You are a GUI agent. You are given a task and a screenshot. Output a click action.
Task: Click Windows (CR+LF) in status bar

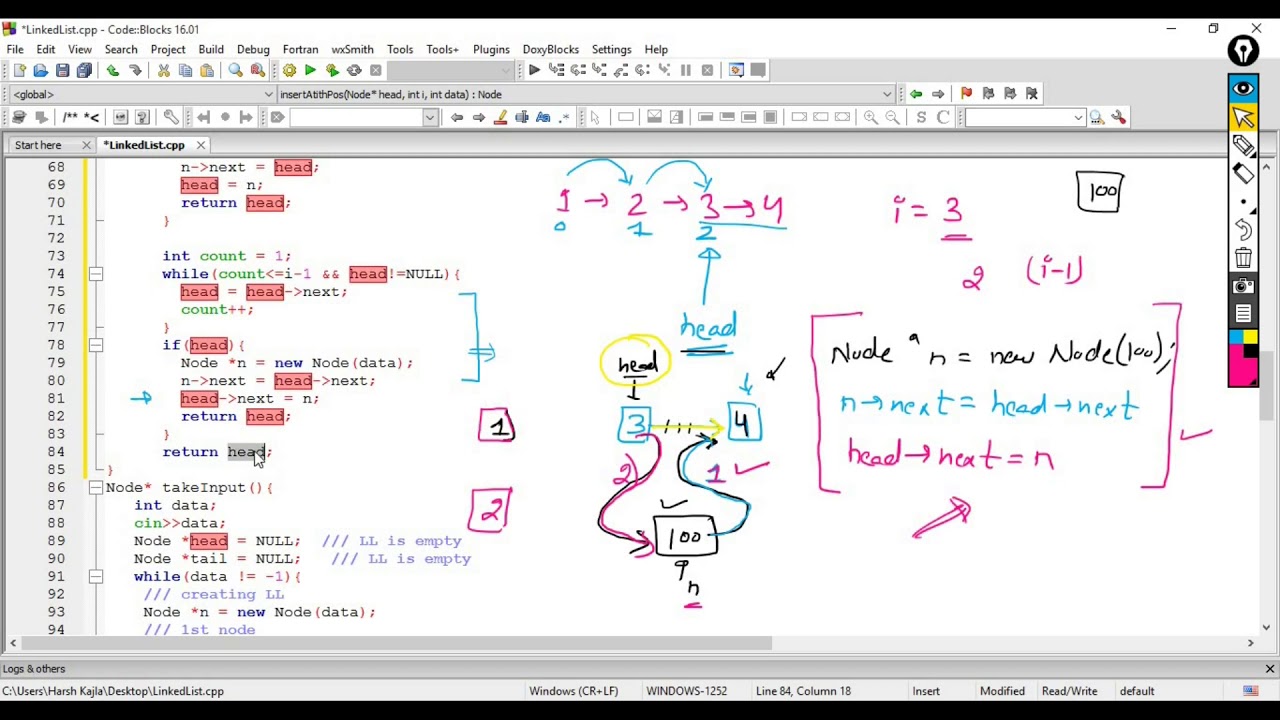(573, 691)
